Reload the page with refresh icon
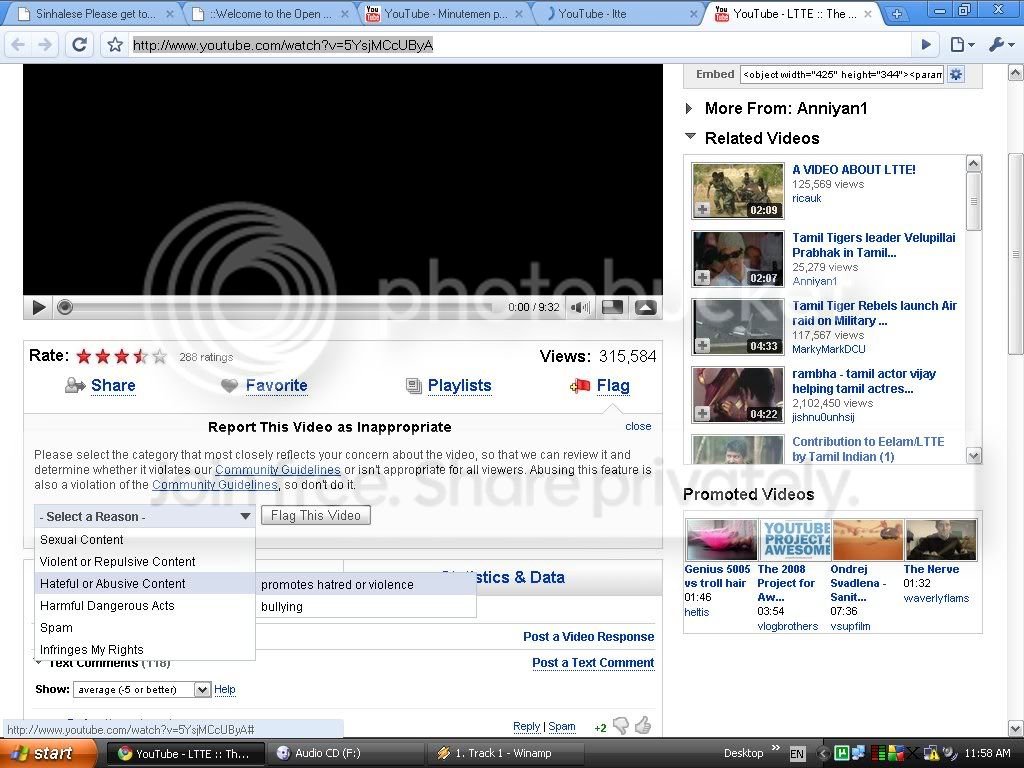The image size is (1024, 768). point(79,44)
